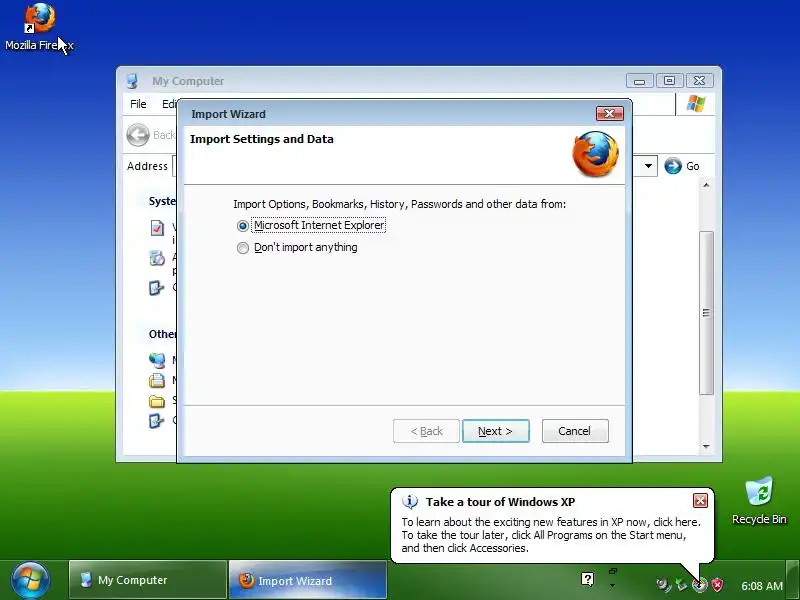Click the add or remove programs icon
The height and width of the screenshot is (600, 800).
point(157,258)
